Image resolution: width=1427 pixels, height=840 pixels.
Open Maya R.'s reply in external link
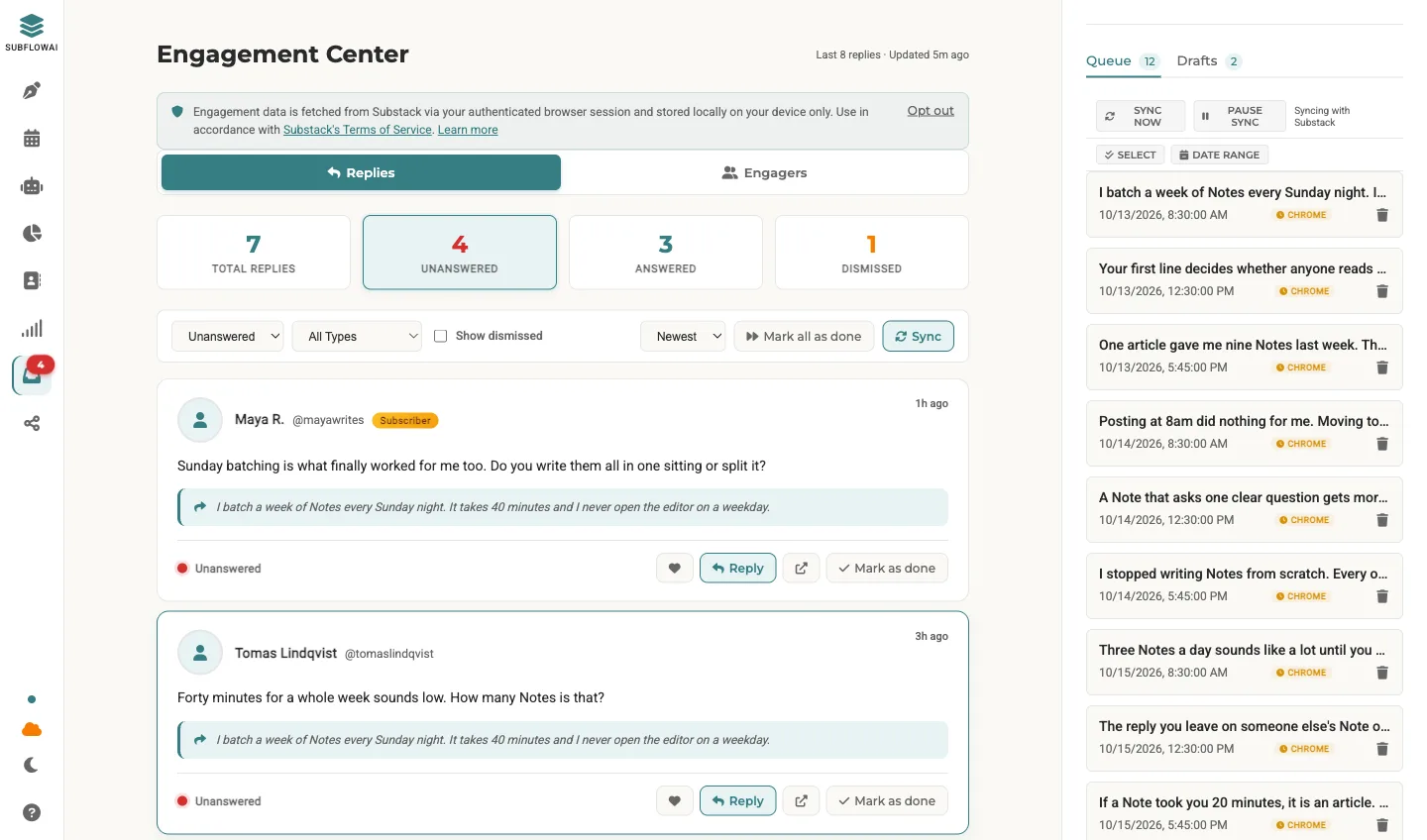pyautogui.click(x=801, y=569)
